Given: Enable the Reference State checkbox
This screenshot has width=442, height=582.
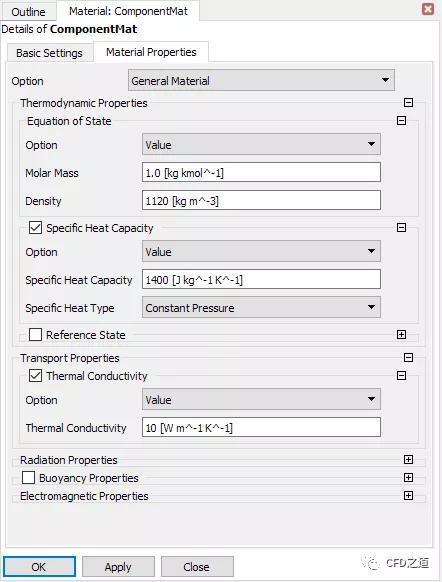Looking at the screenshot, I should pyautogui.click(x=35, y=334).
